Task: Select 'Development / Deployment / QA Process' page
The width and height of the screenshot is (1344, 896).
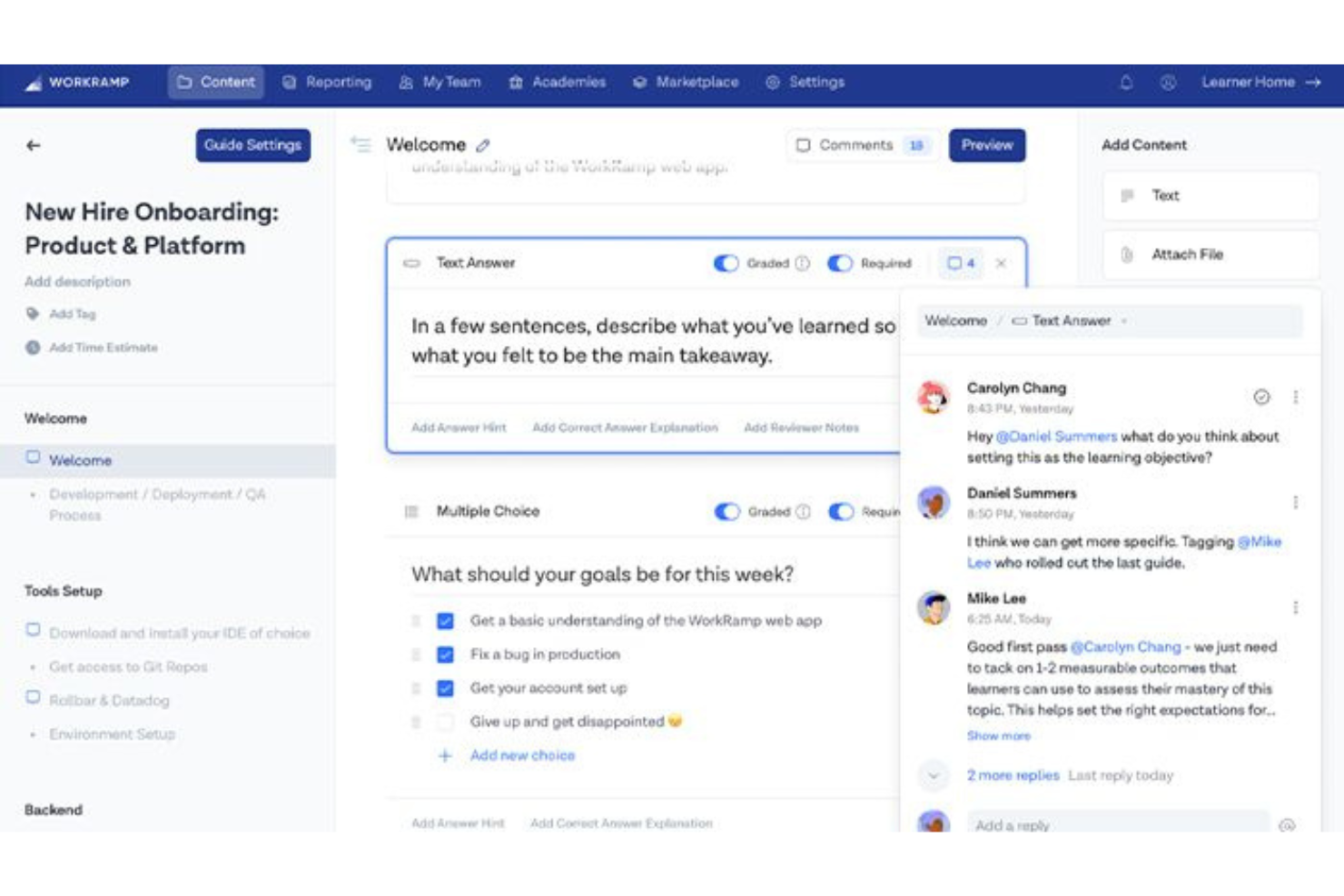Action: (x=158, y=505)
